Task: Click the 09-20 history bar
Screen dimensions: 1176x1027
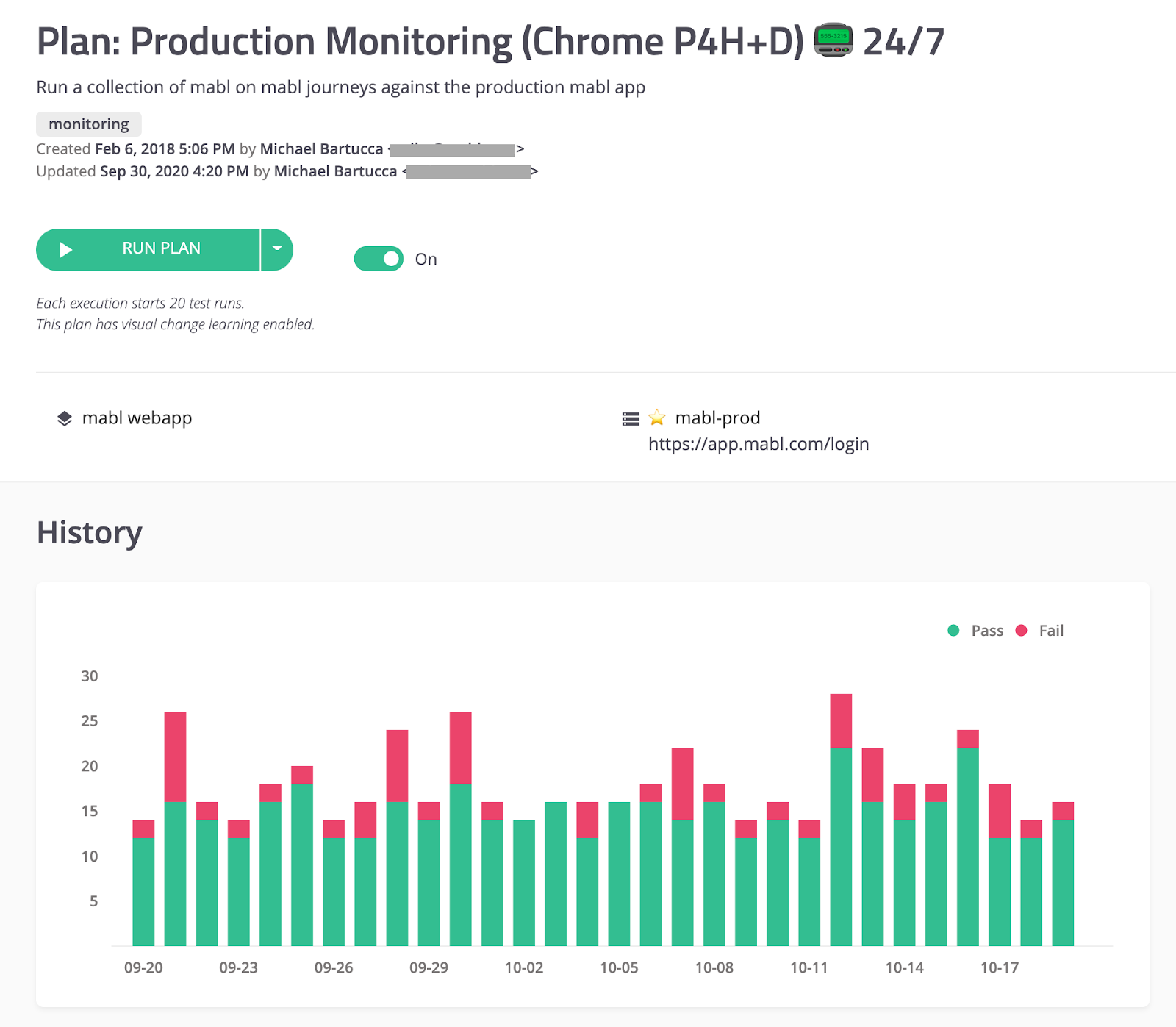Action: (x=143, y=883)
